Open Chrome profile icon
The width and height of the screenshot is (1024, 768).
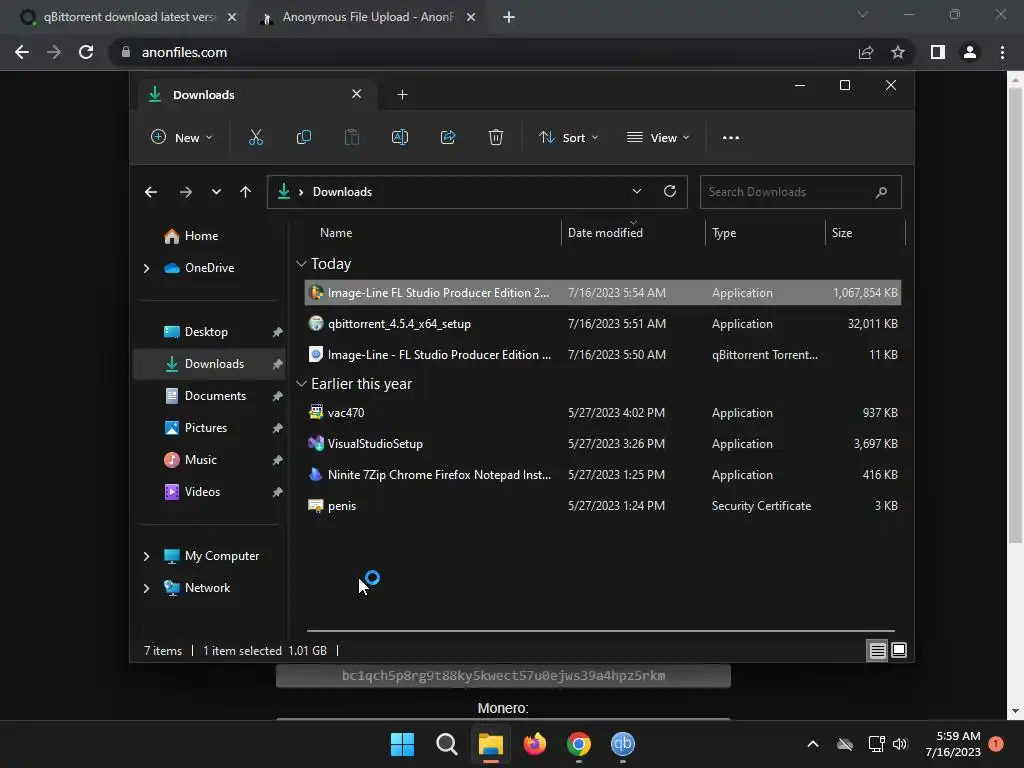pyautogui.click(x=970, y=52)
